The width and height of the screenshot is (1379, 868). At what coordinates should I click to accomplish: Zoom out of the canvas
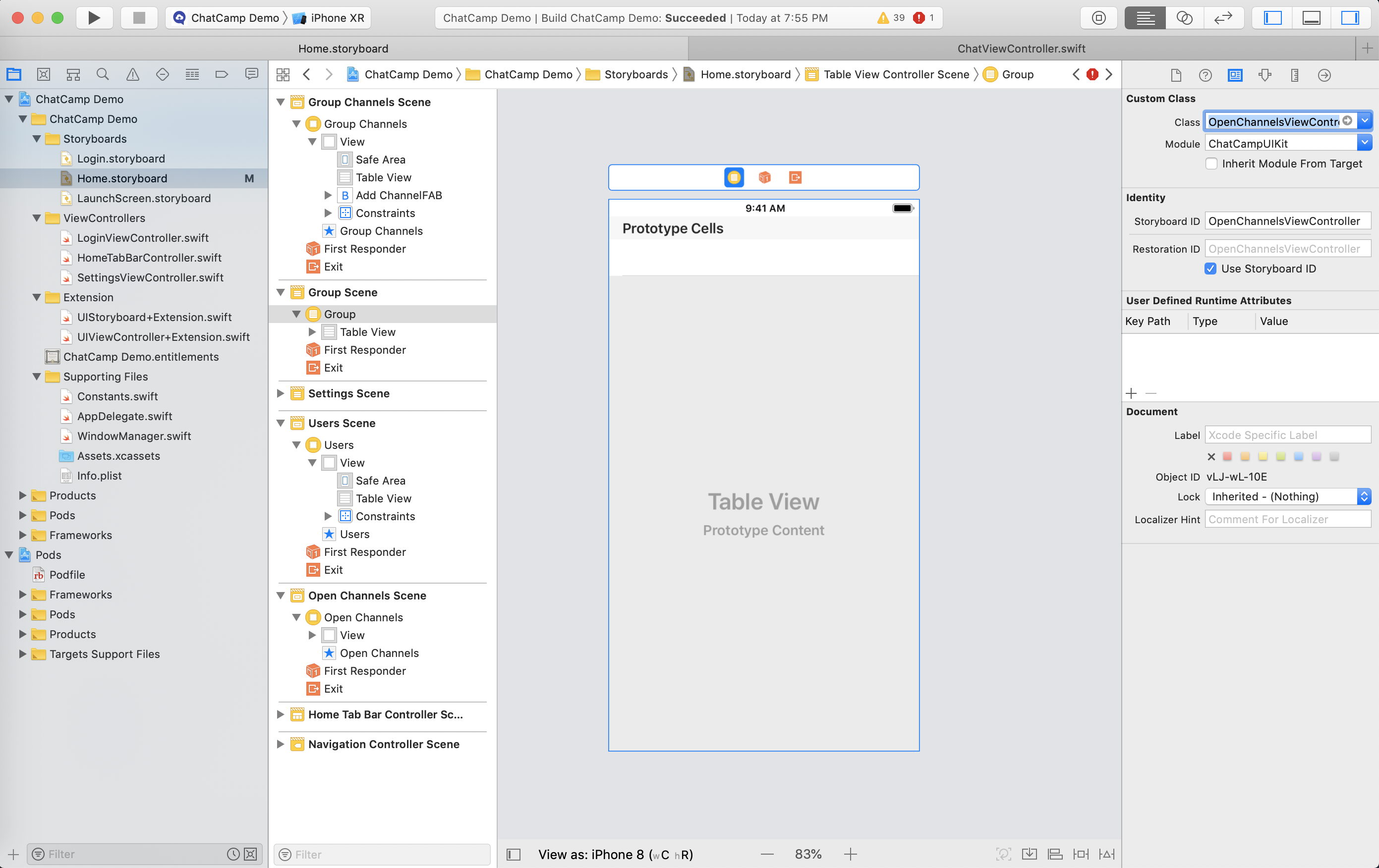tap(767, 854)
